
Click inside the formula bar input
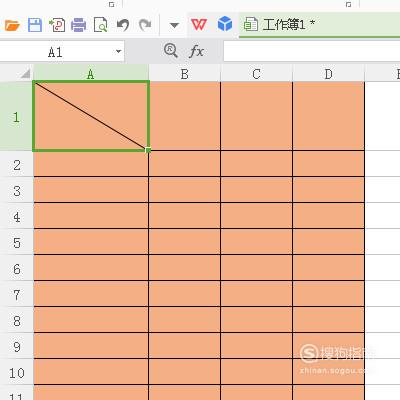point(312,51)
